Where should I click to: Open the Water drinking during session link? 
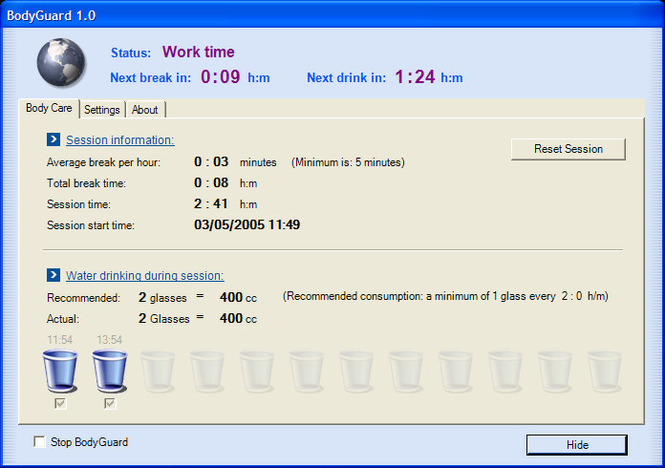tap(145, 276)
